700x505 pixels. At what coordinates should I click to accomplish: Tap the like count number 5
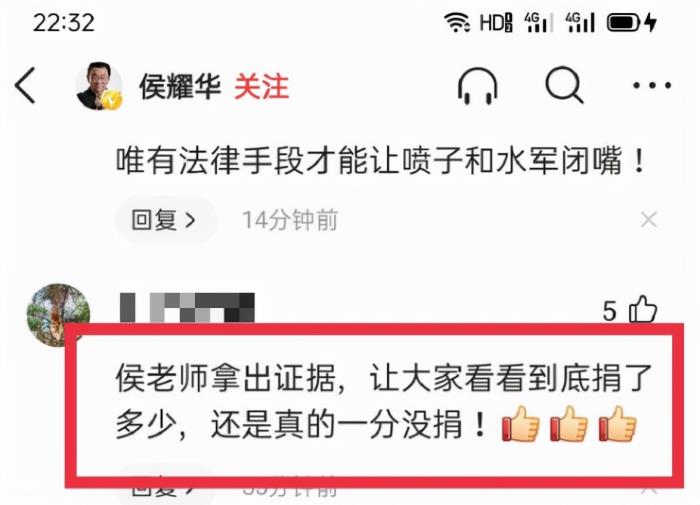(609, 311)
